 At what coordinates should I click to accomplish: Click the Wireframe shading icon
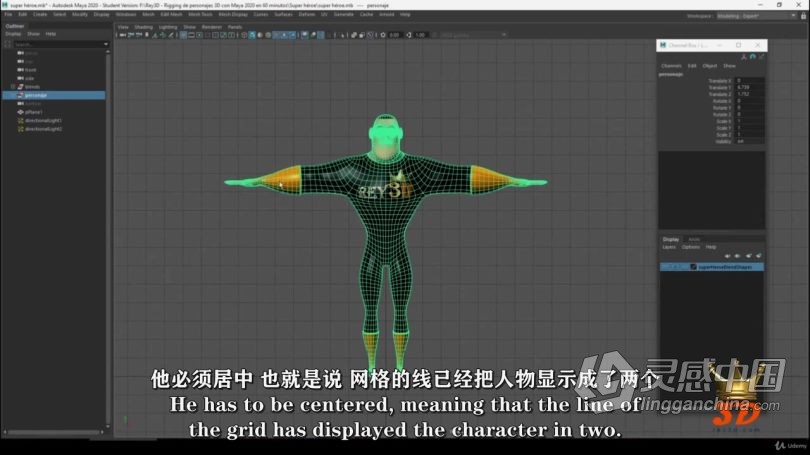[244, 35]
